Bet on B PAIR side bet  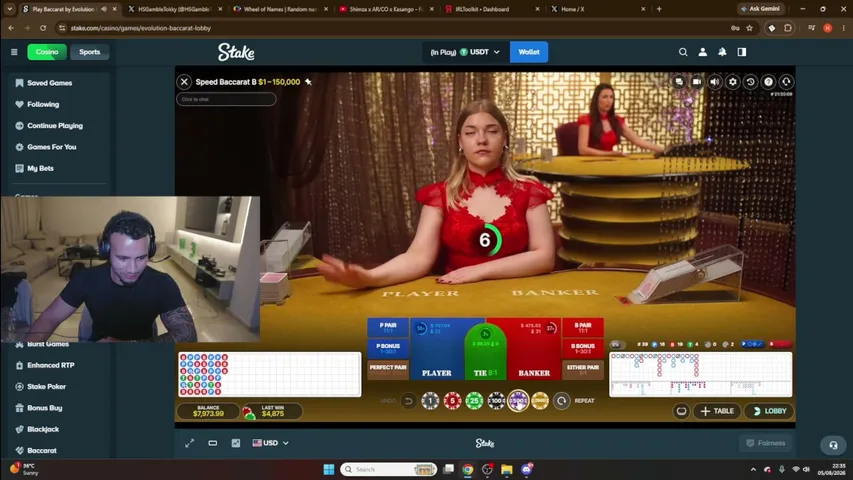point(583,328)
